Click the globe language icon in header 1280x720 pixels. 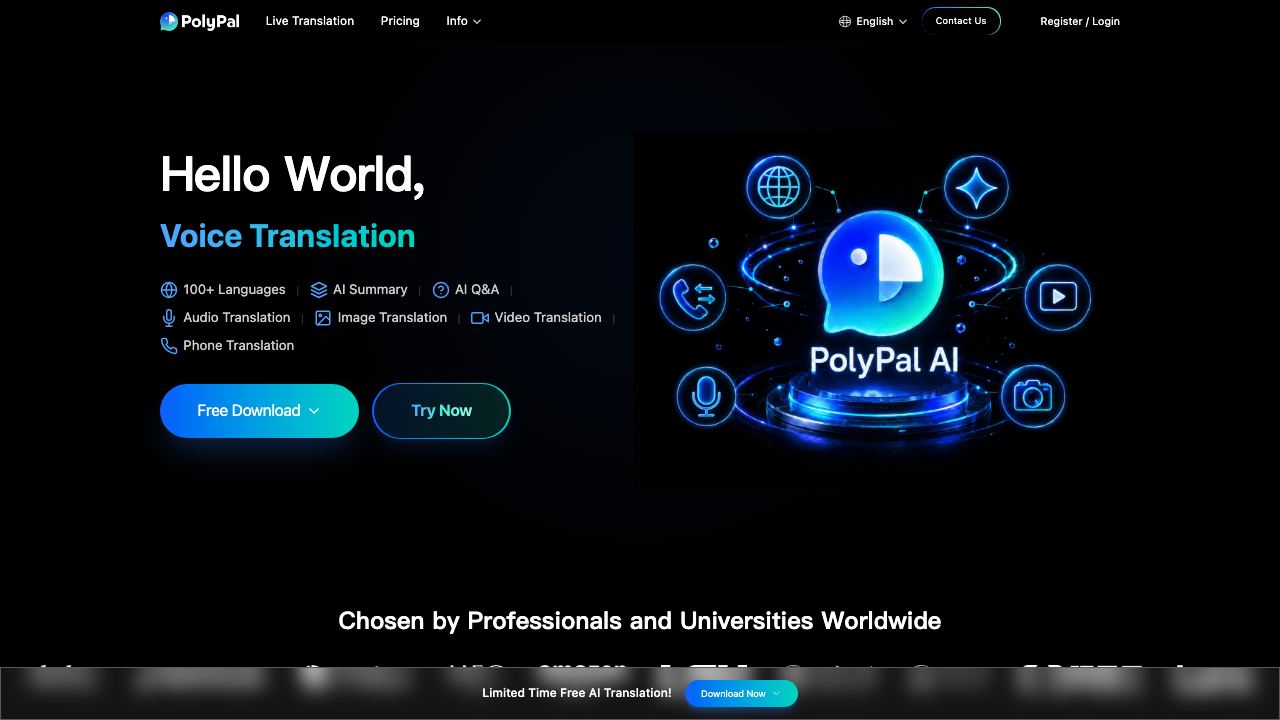pos(845,21)
